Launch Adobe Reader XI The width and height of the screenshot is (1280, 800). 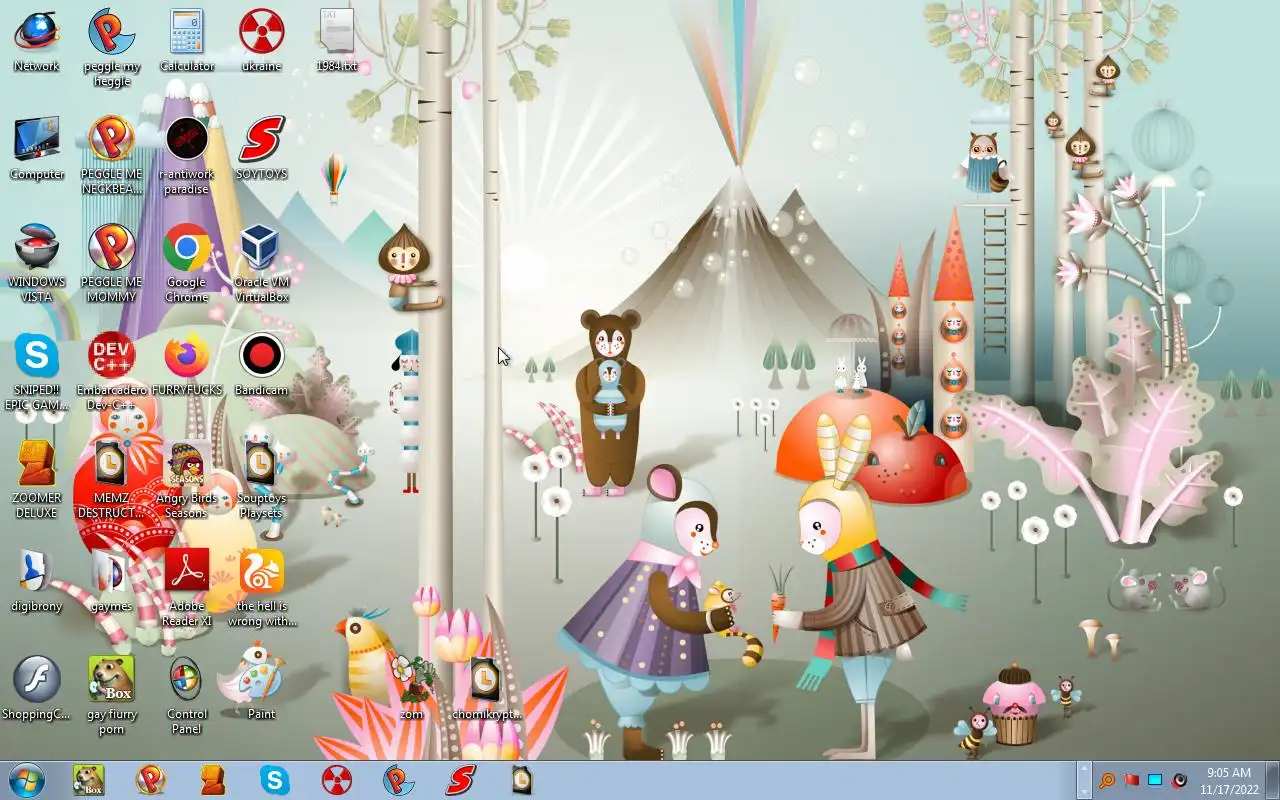[187, 587]
